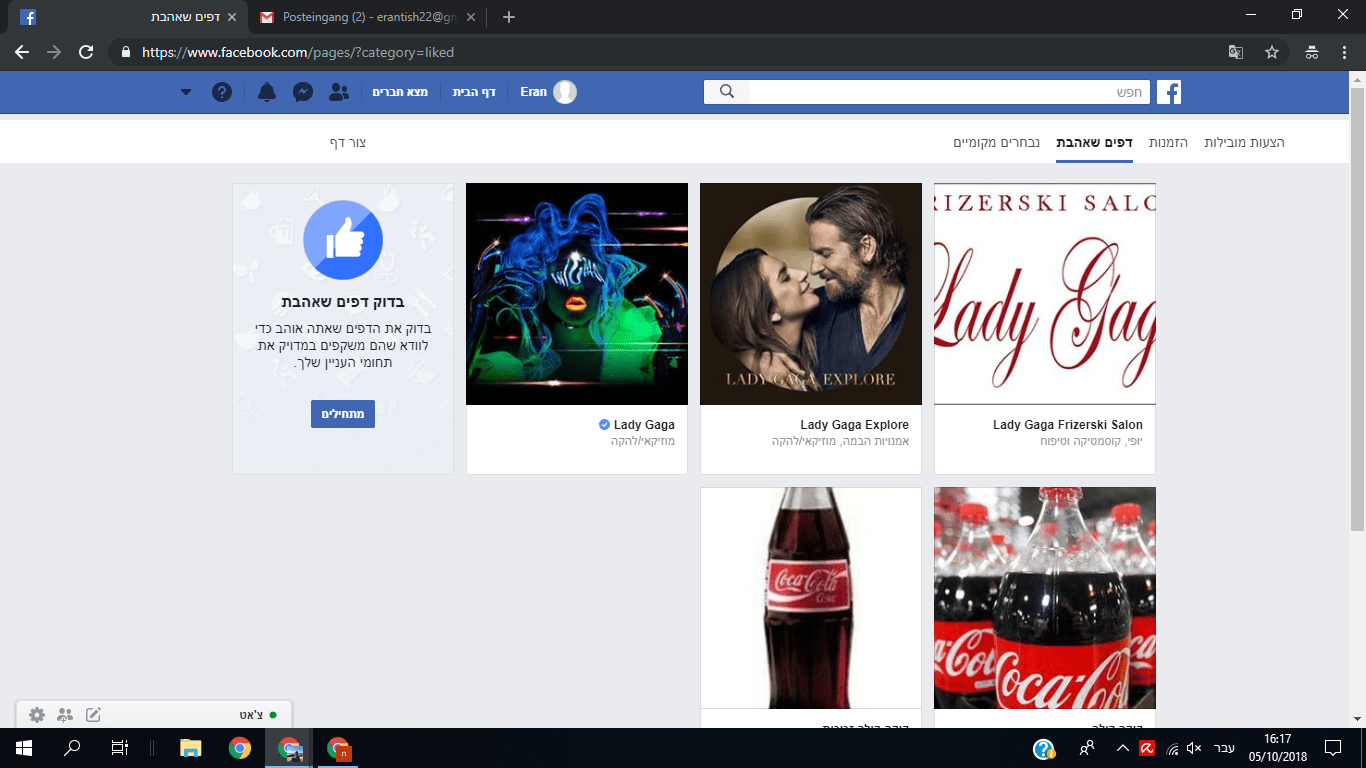
Task: Click the translate page icon
Action: tap(1236, 52)
